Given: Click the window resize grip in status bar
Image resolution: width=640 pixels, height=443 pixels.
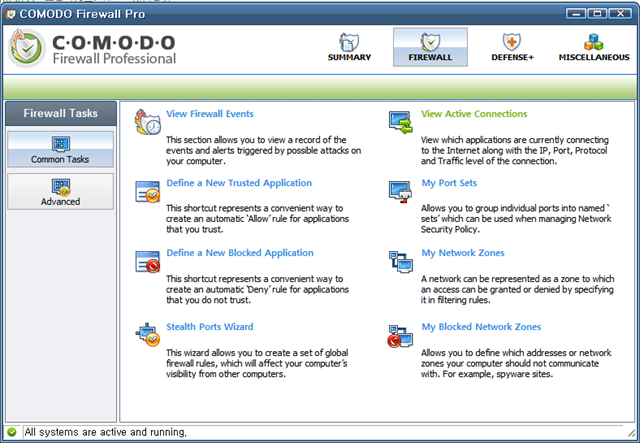Looking at the screenshot, I should click(x=632, y=432).
